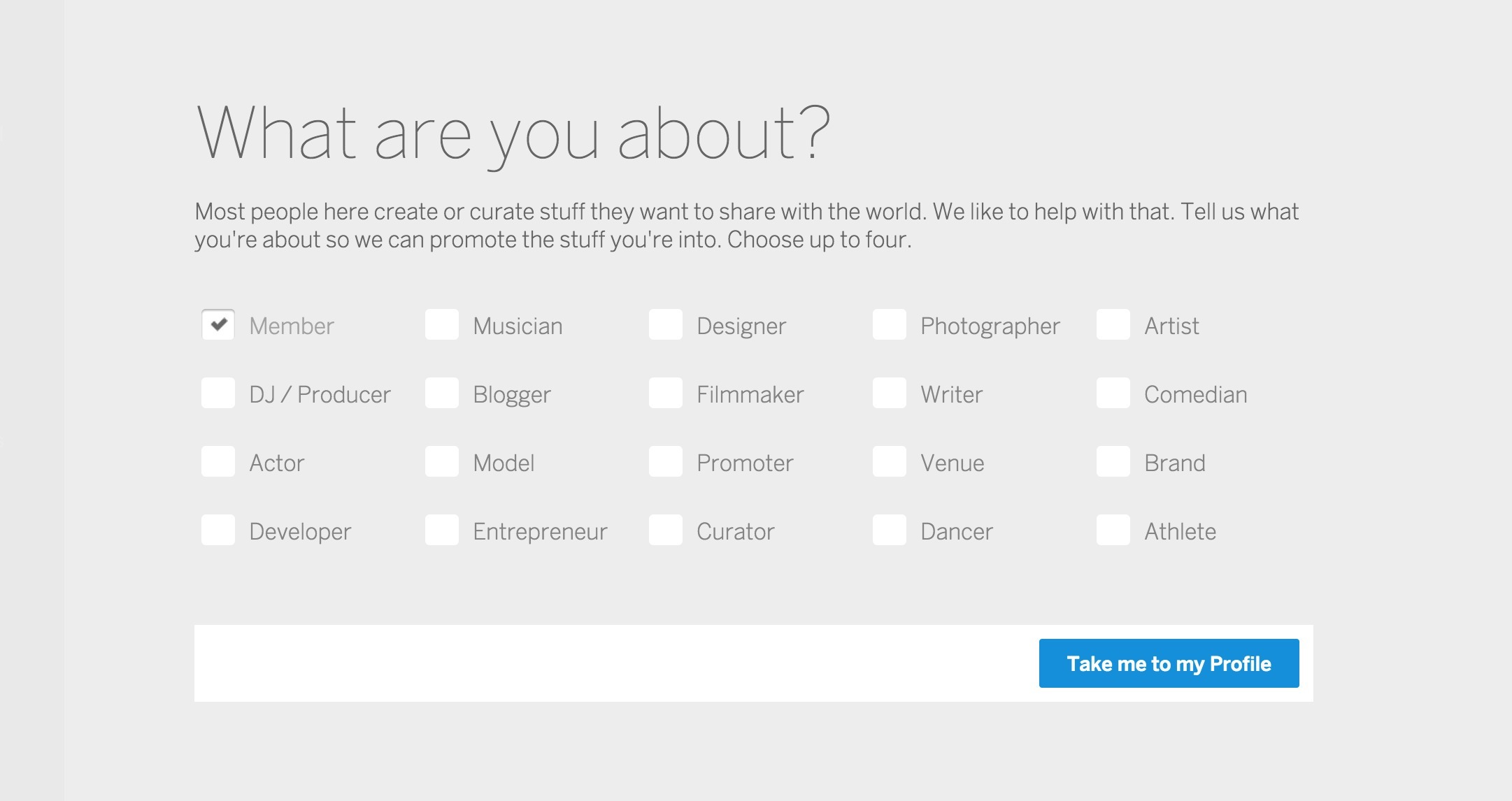The width and height of the screenshot is (1512, 801).
Task: Select the Blogger checkbox
Action: [x=442, y=394]
